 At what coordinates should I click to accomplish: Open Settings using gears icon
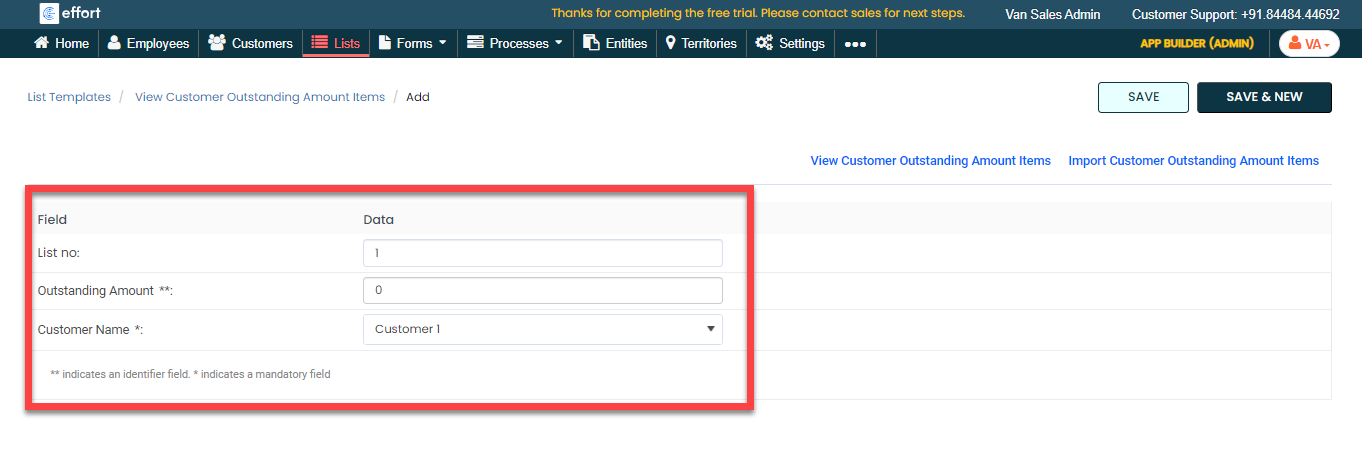tap(764, 43)
